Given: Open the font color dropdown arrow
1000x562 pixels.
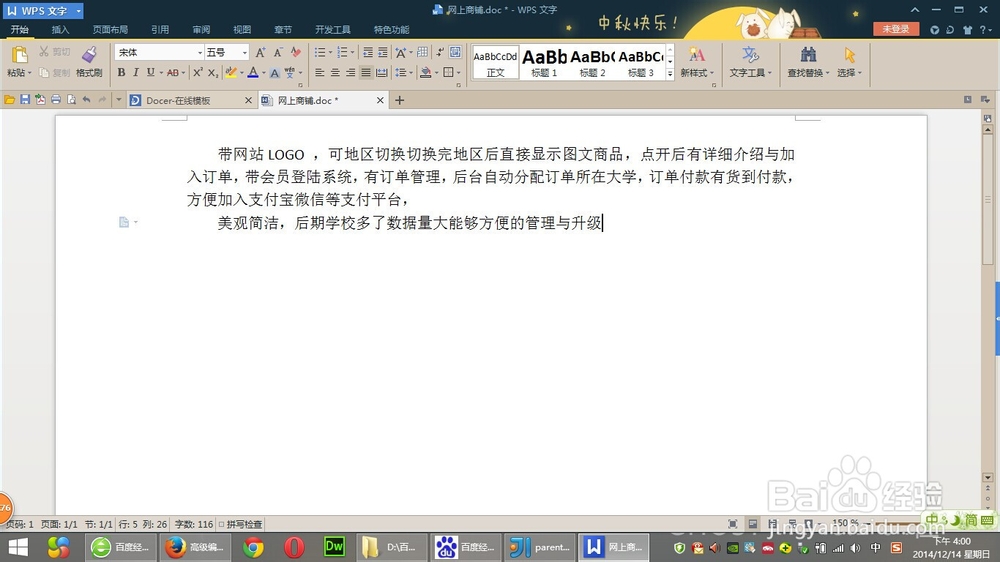Looking at the screenshot, I should 263,73.
